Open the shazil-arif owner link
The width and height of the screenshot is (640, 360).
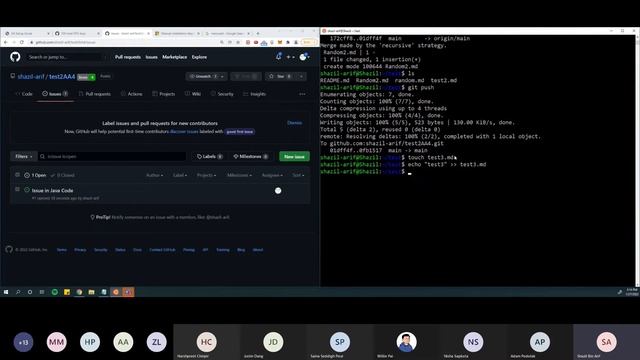(31, 77)
